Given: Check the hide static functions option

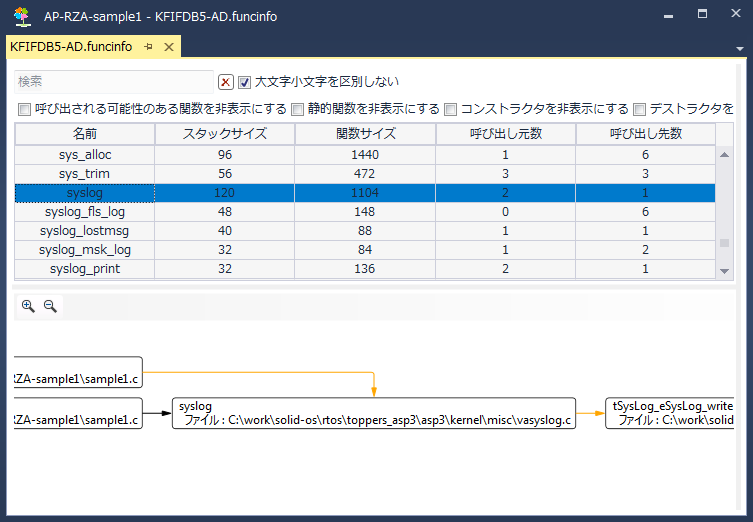Looking at the screenshot, I should click(298, 109).
